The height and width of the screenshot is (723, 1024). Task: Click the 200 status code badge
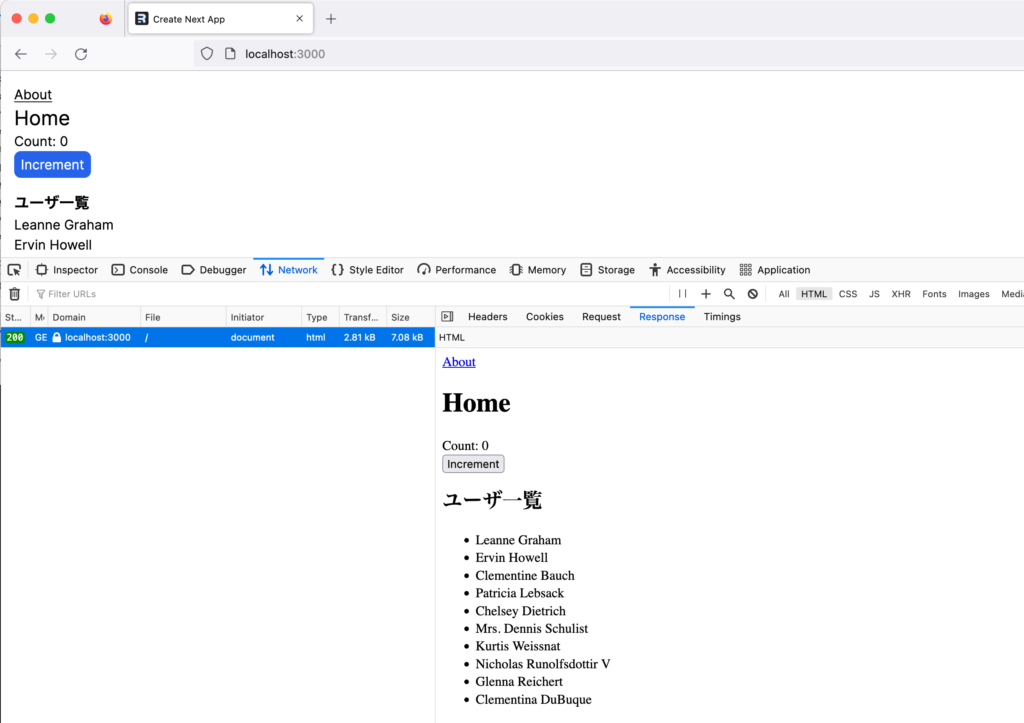click(14, 338)
